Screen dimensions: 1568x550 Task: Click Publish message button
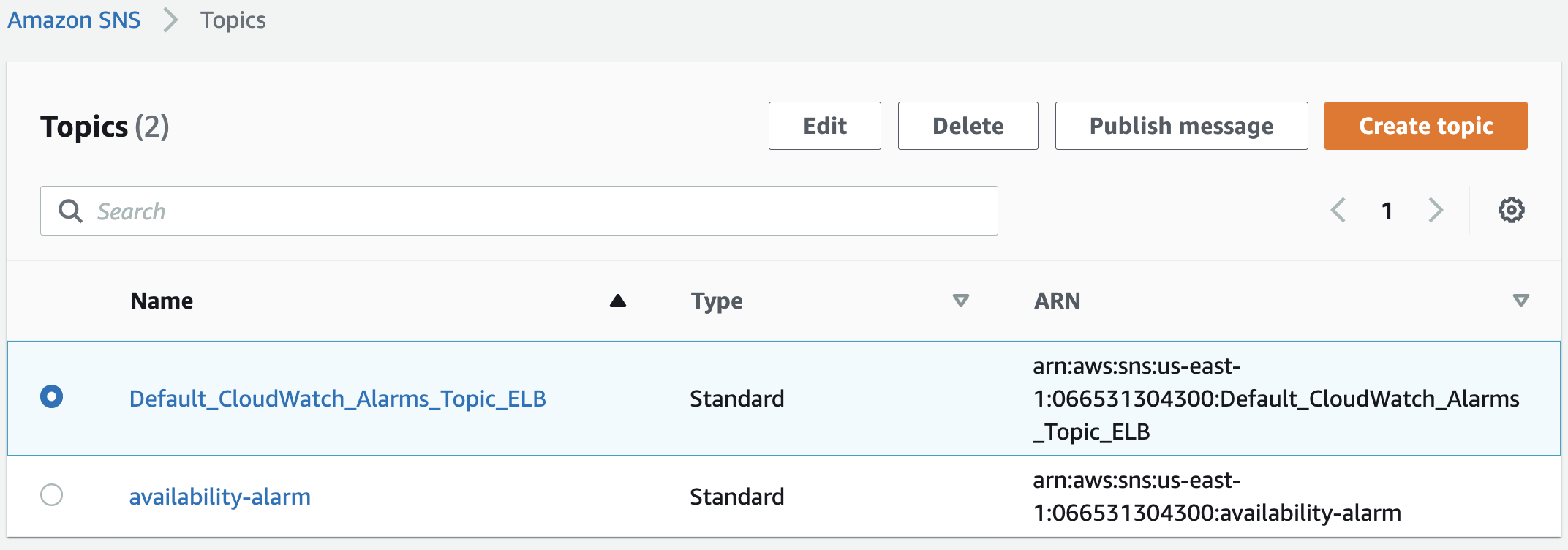pos(1182,126)
